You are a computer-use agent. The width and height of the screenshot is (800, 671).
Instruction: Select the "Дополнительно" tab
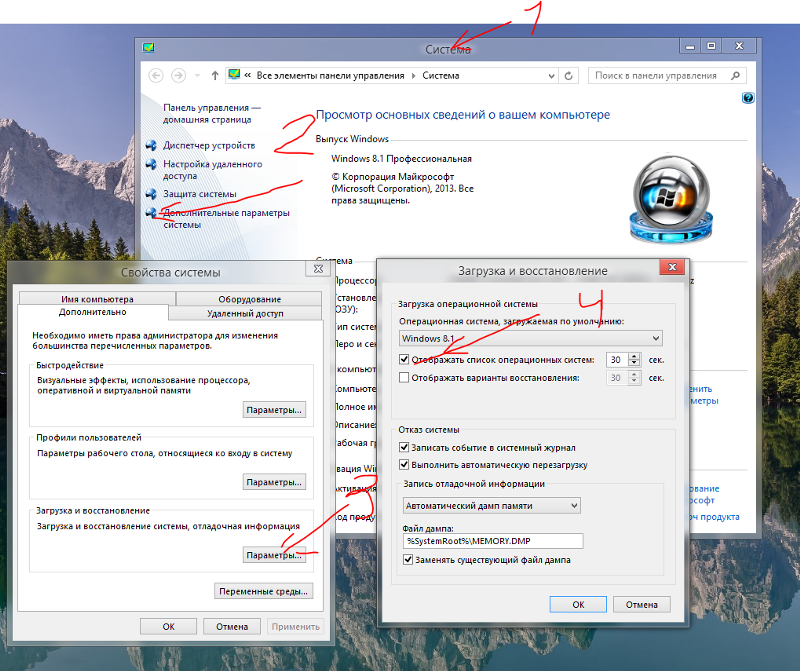pyautogui.click(x=93, y=312)
